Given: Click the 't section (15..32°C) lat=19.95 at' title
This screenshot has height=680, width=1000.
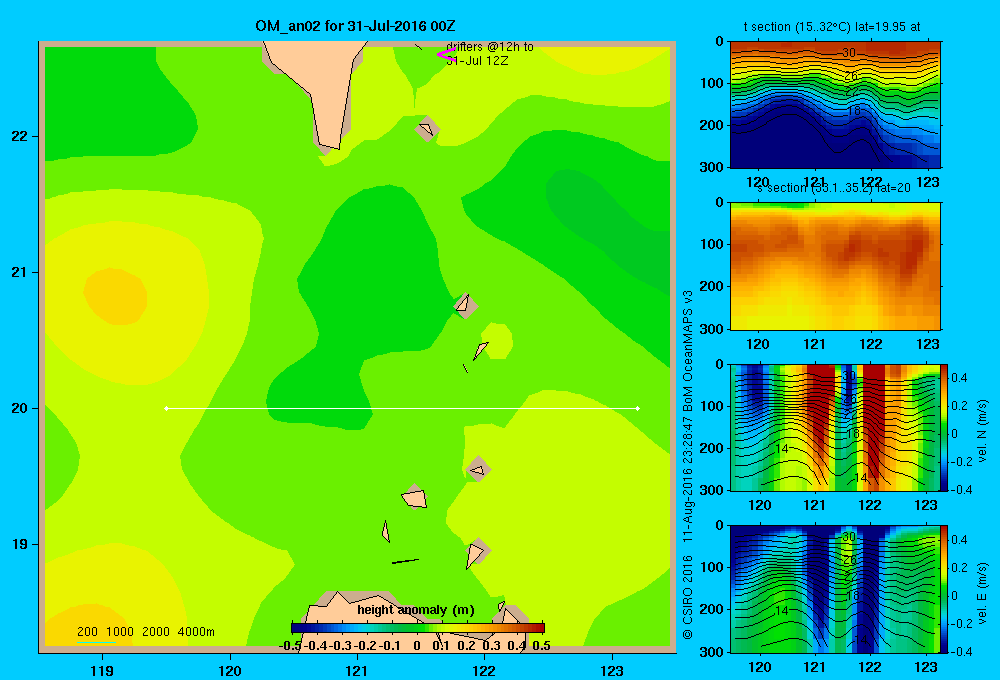Looking at the screenshot, I should pyautogui.click(x=832, y=27).
